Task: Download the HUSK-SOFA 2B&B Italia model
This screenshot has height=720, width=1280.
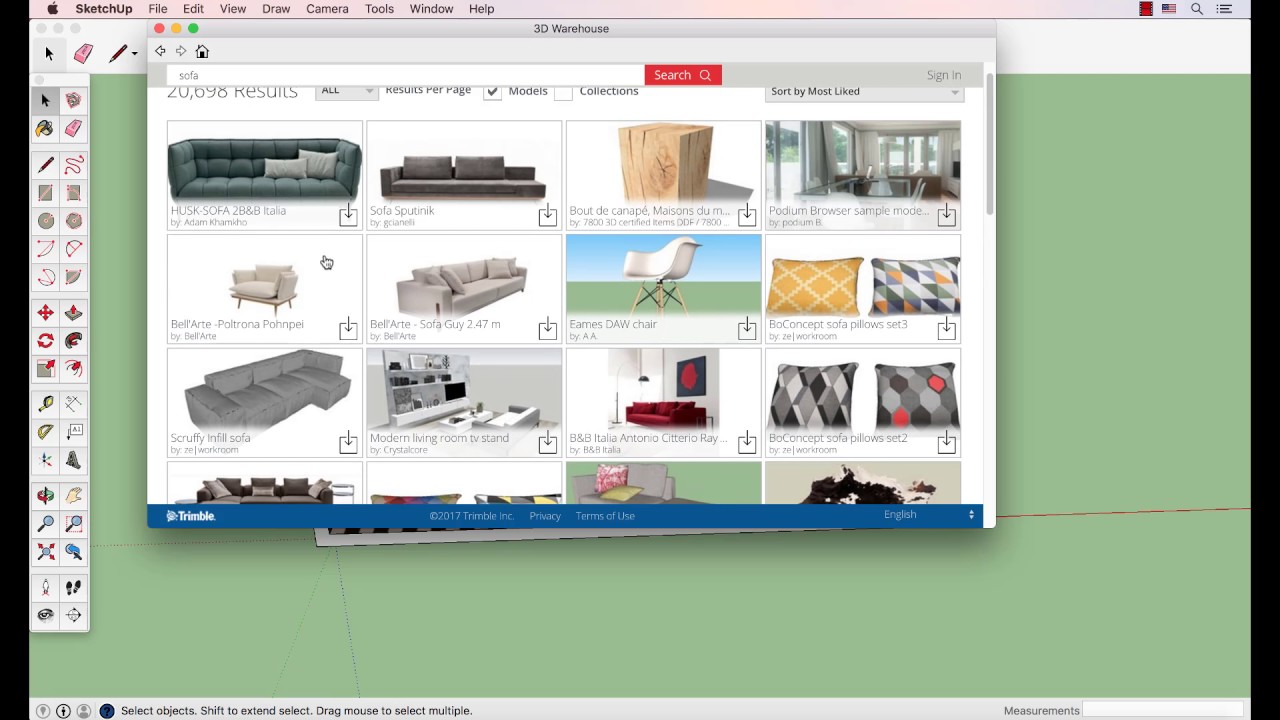Action: (x=348, y=215)
